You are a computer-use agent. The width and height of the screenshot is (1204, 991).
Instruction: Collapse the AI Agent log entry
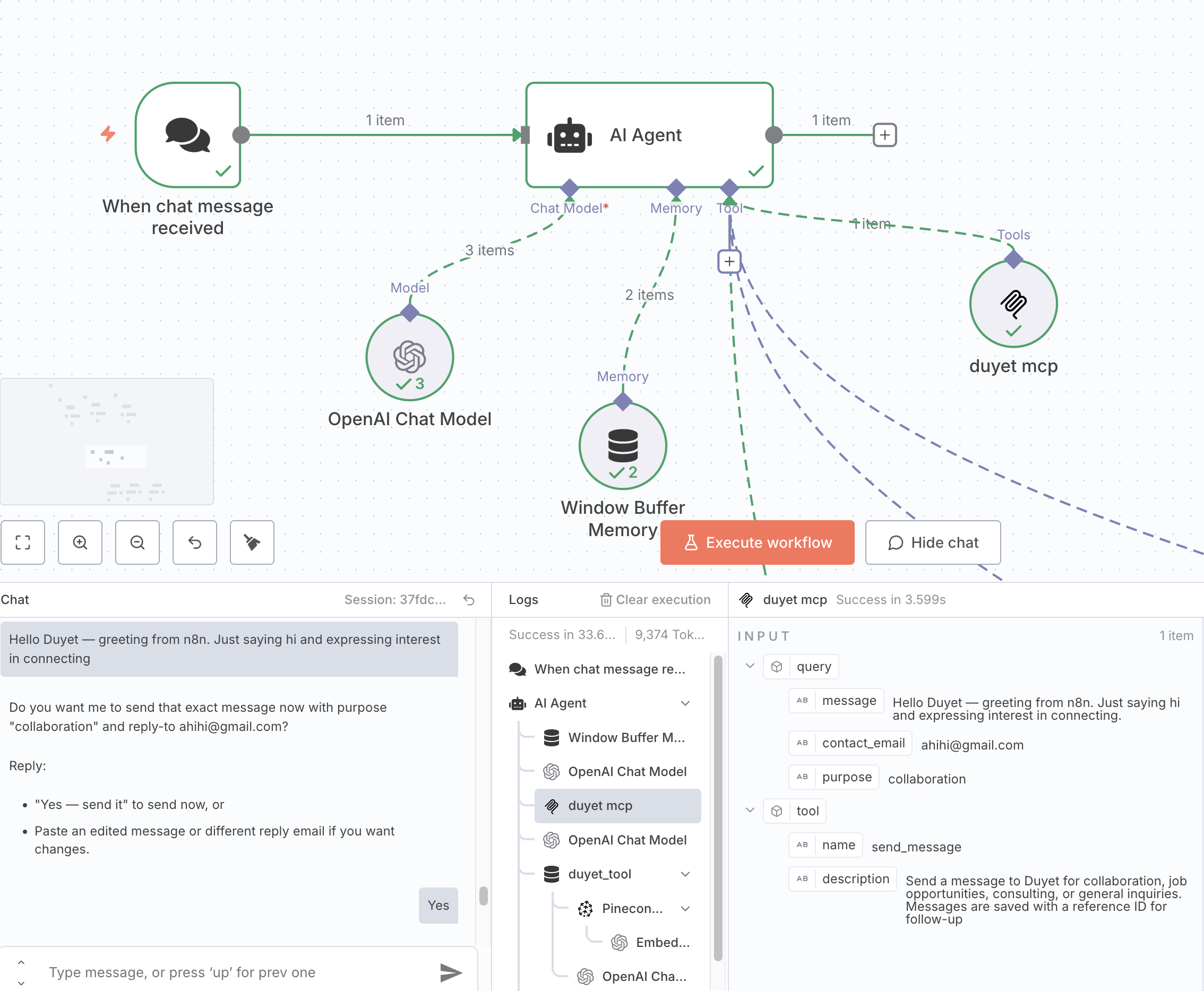point(685,703)
